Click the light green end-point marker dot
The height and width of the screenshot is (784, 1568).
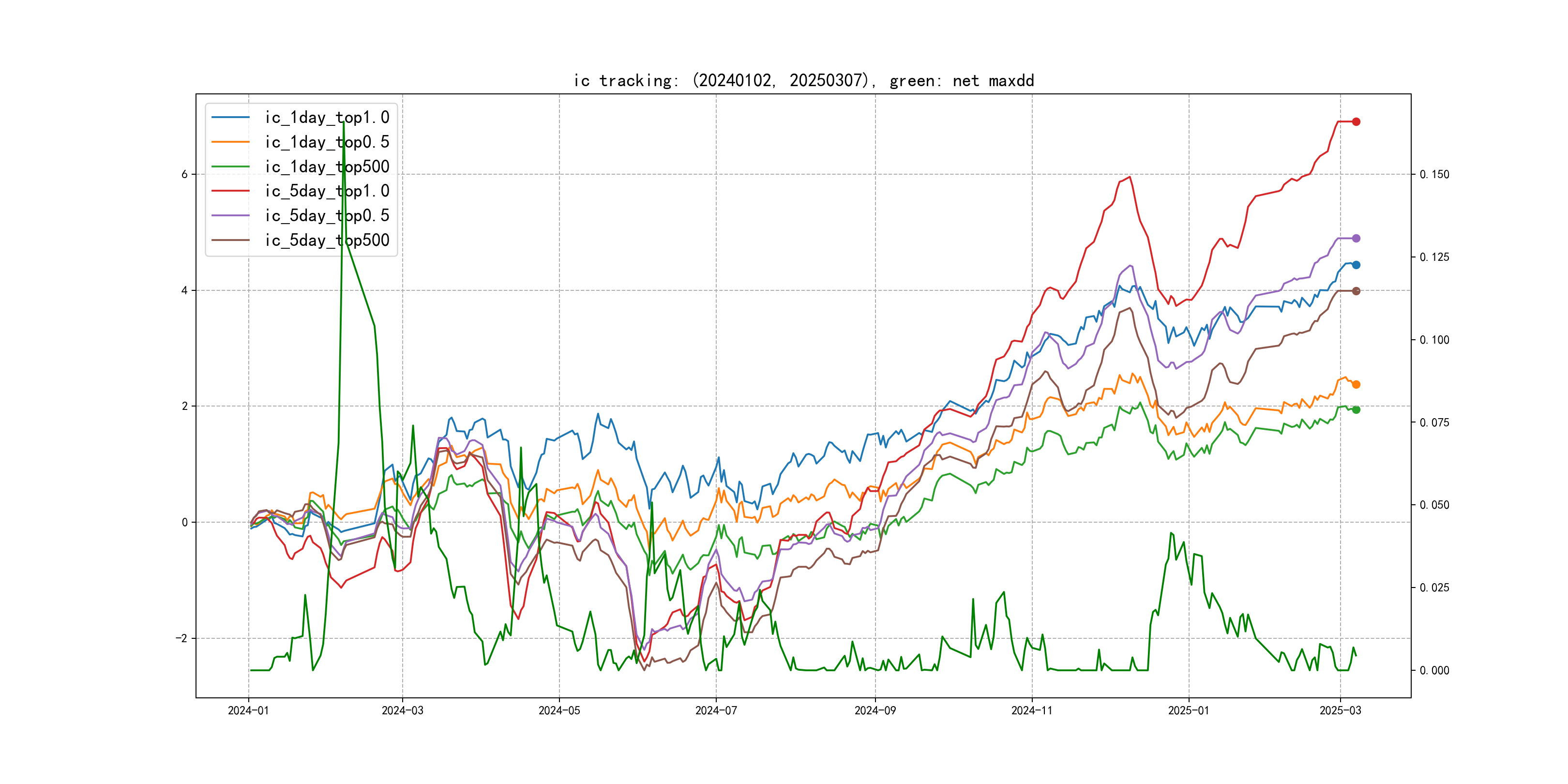1356,409
